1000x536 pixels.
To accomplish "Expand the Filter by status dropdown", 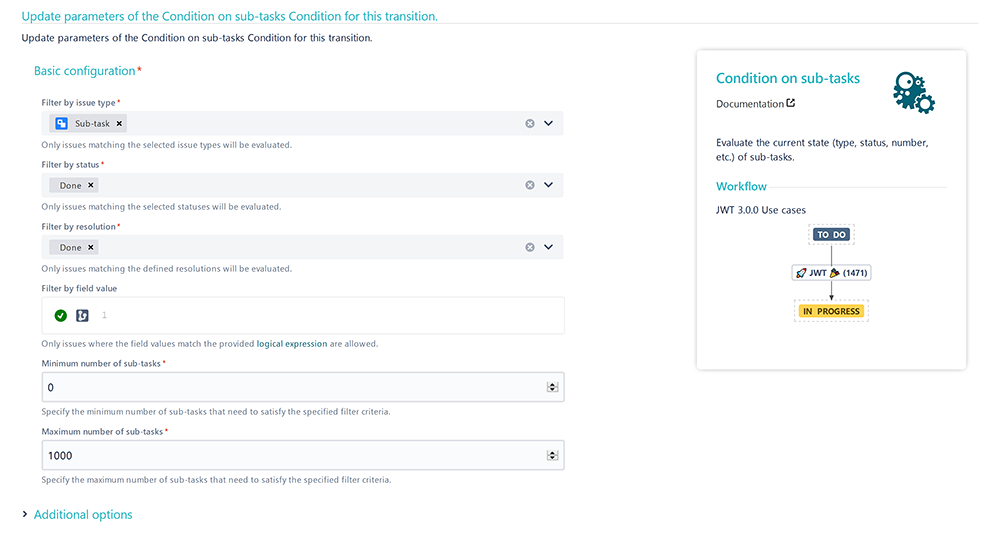I will 548,185.
